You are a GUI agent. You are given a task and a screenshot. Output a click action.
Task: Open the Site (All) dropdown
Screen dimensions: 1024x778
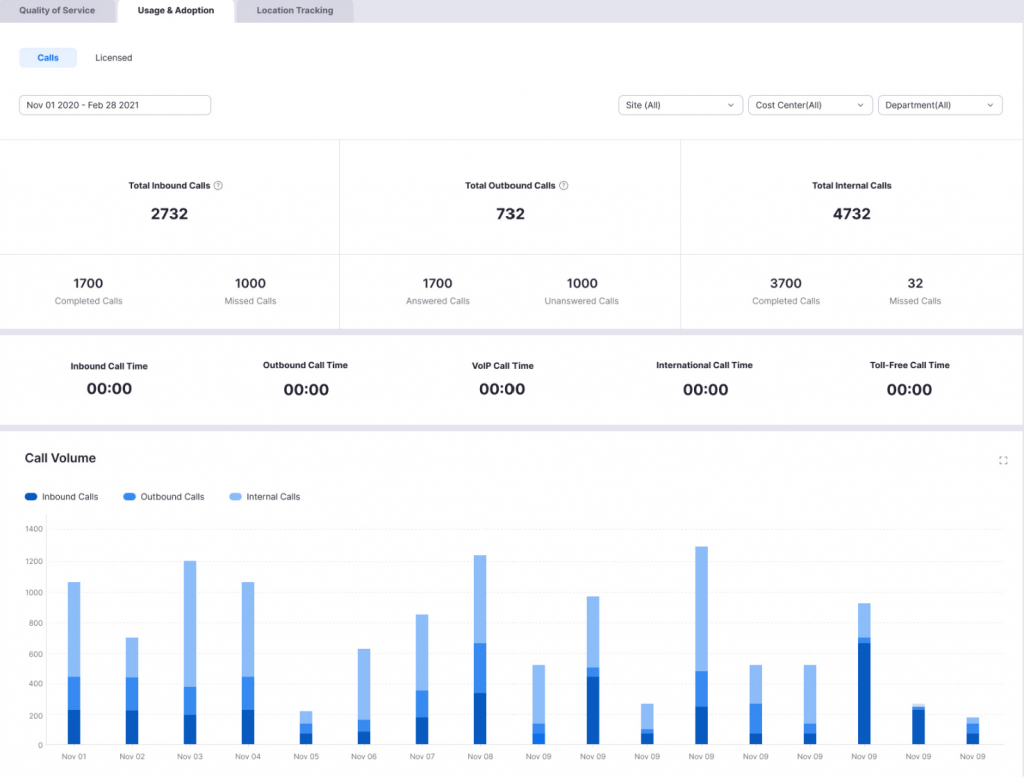pyautogui.click(x=680, y=104)
